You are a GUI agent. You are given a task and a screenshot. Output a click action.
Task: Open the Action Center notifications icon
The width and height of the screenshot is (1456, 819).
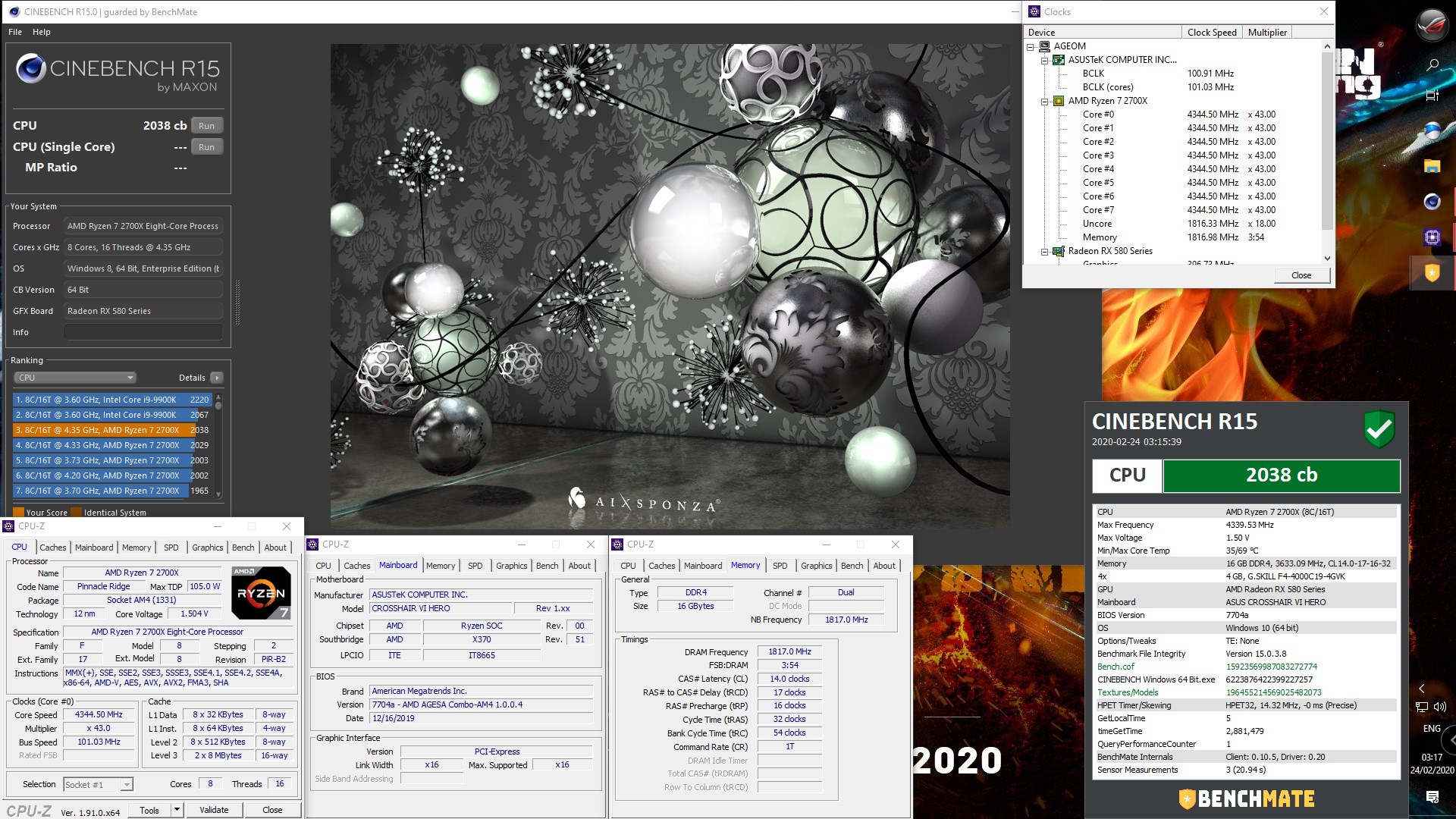[x=1432, y=796]
